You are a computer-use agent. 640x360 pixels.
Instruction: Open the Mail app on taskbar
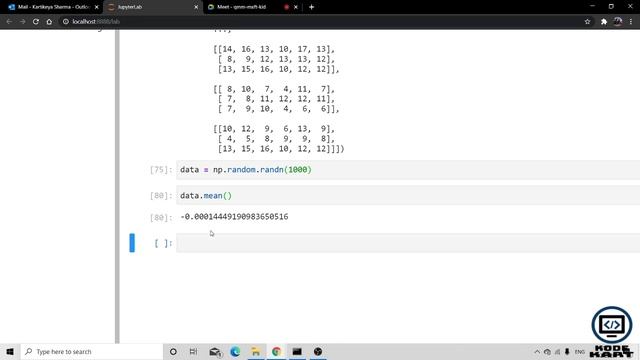click(215, 351)
